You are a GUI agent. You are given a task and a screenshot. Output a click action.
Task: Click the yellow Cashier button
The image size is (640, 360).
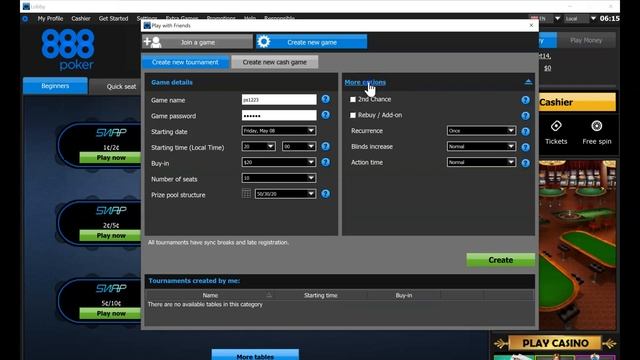[x=577, y=102]
